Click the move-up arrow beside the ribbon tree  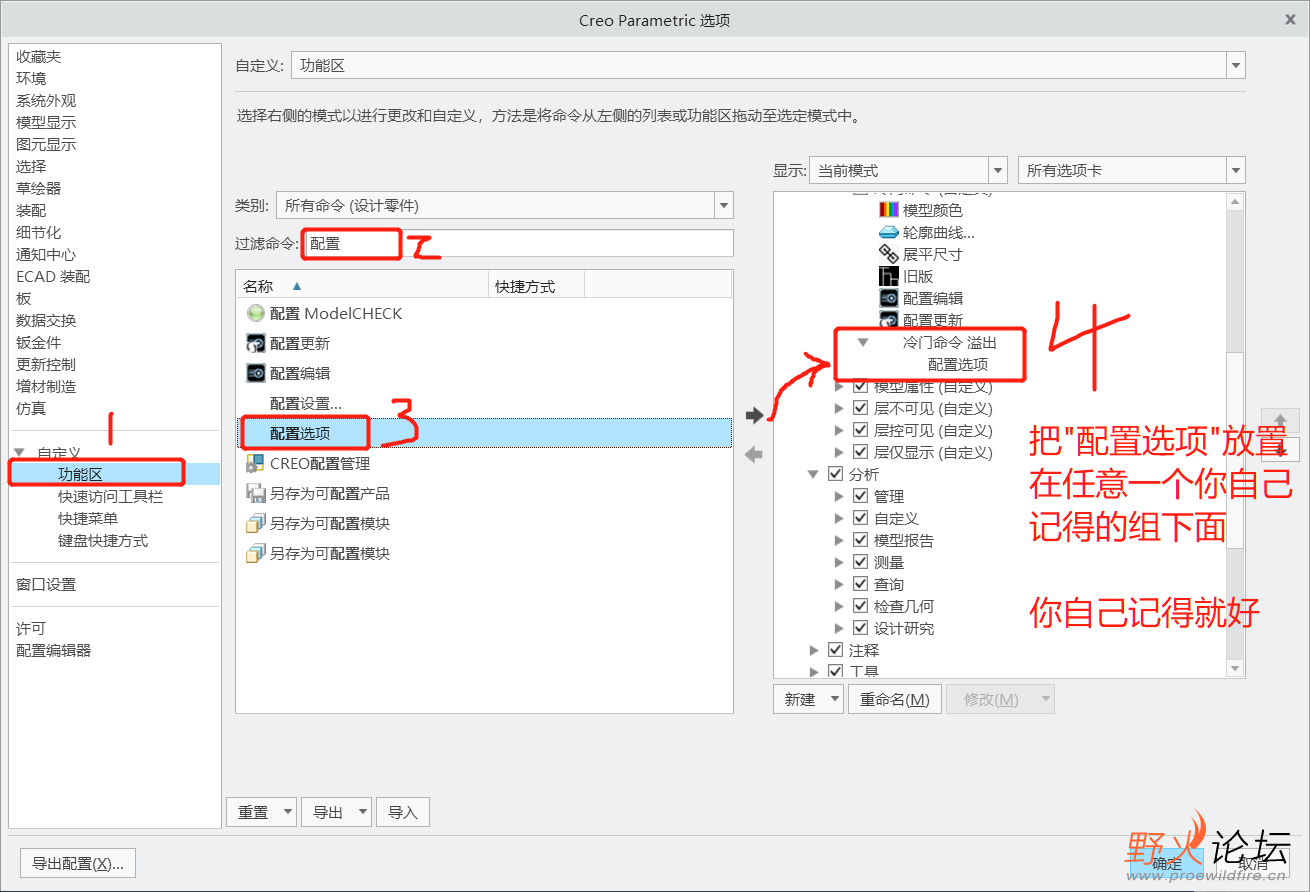1280,420
